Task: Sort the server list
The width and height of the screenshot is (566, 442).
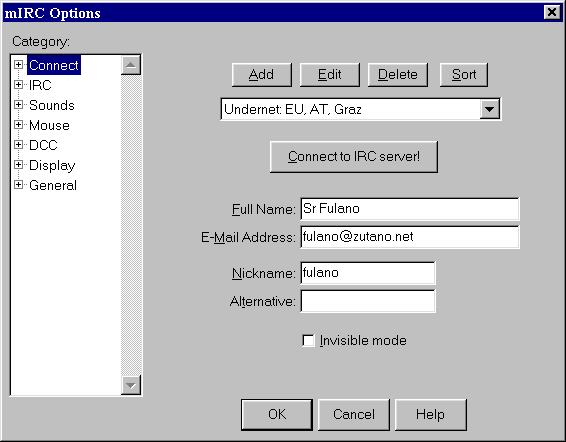Action: [x=464, y=75]
